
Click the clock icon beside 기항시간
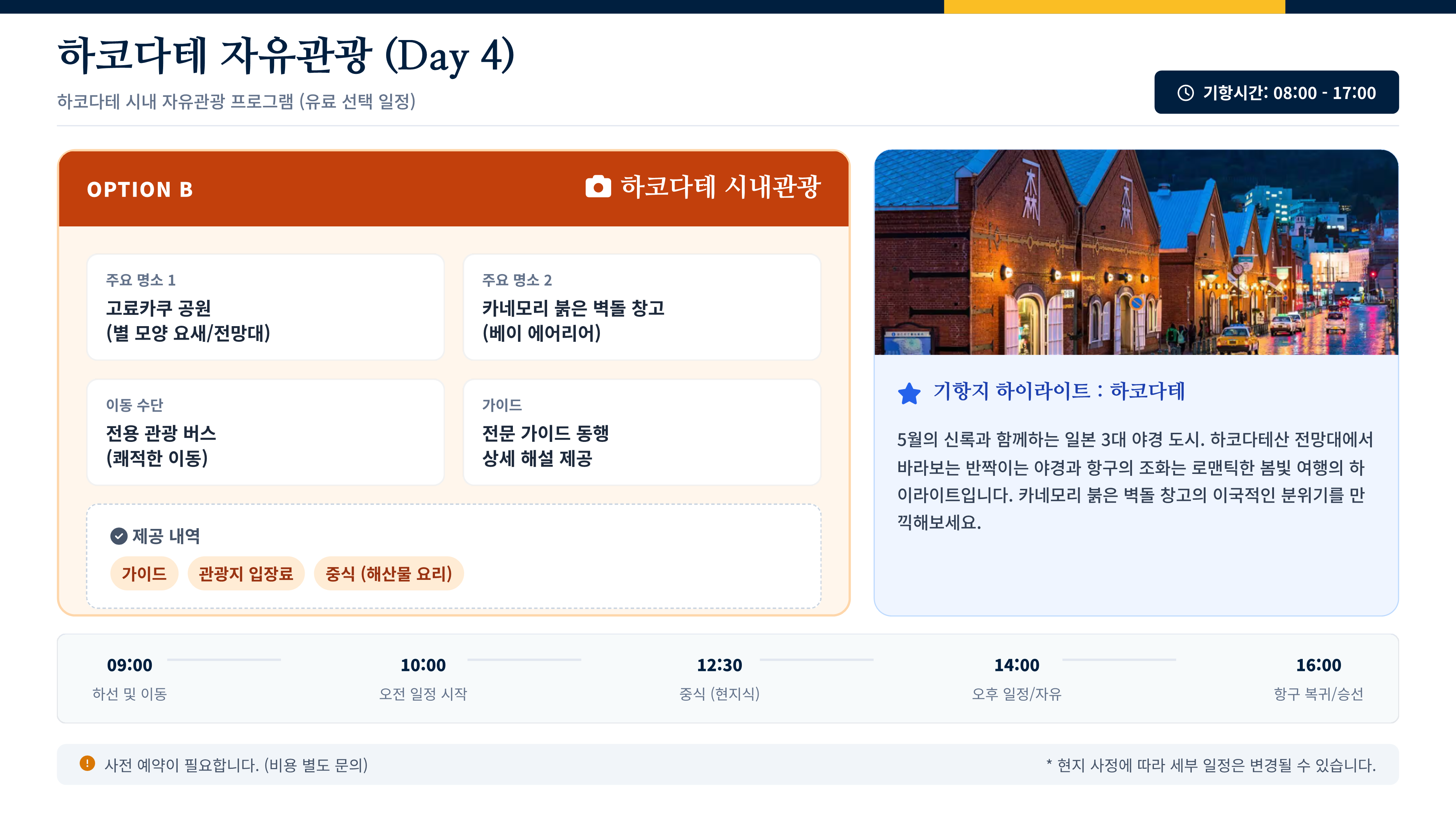click(1185, 93)
